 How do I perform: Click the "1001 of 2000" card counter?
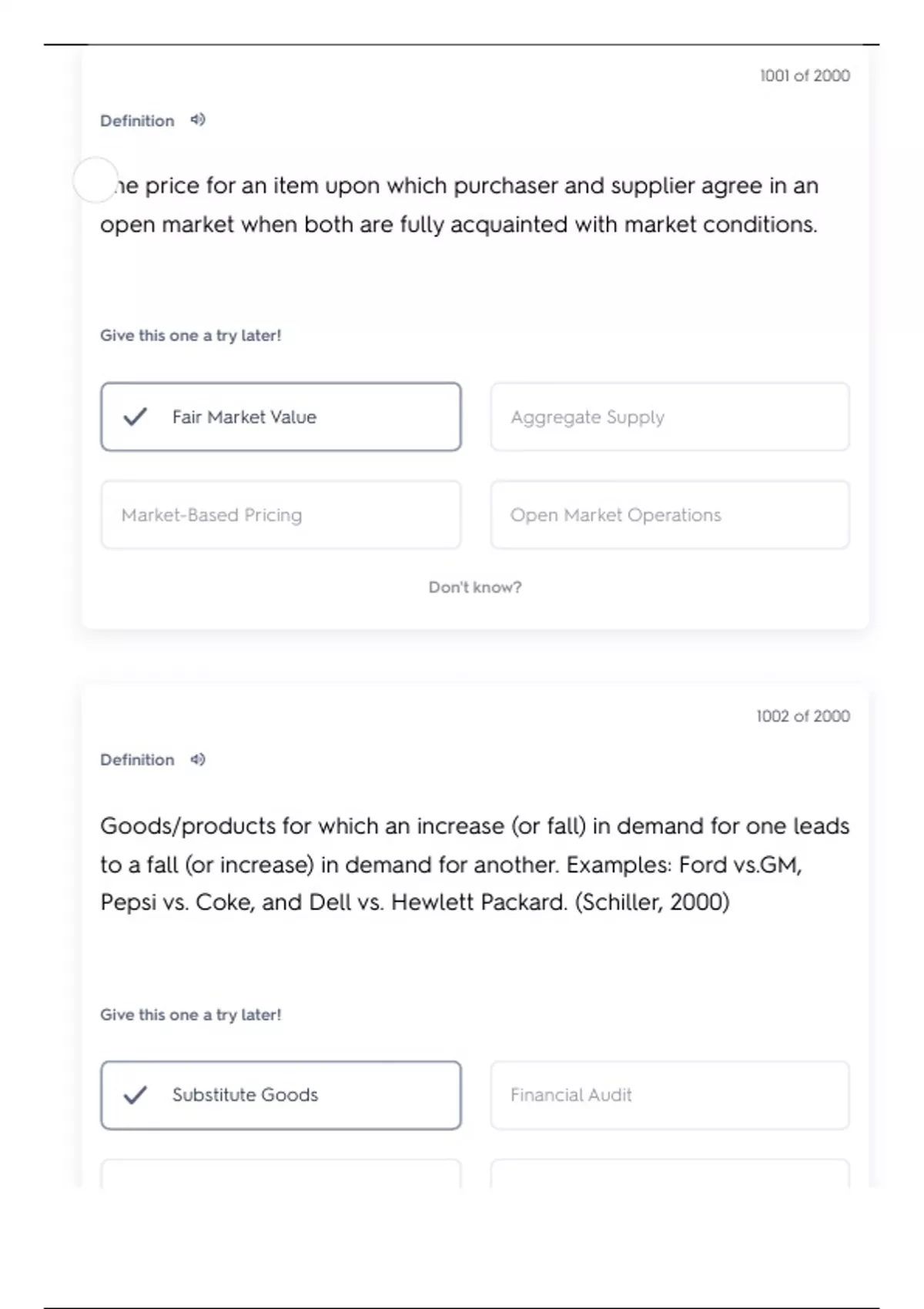pos(805,75)
